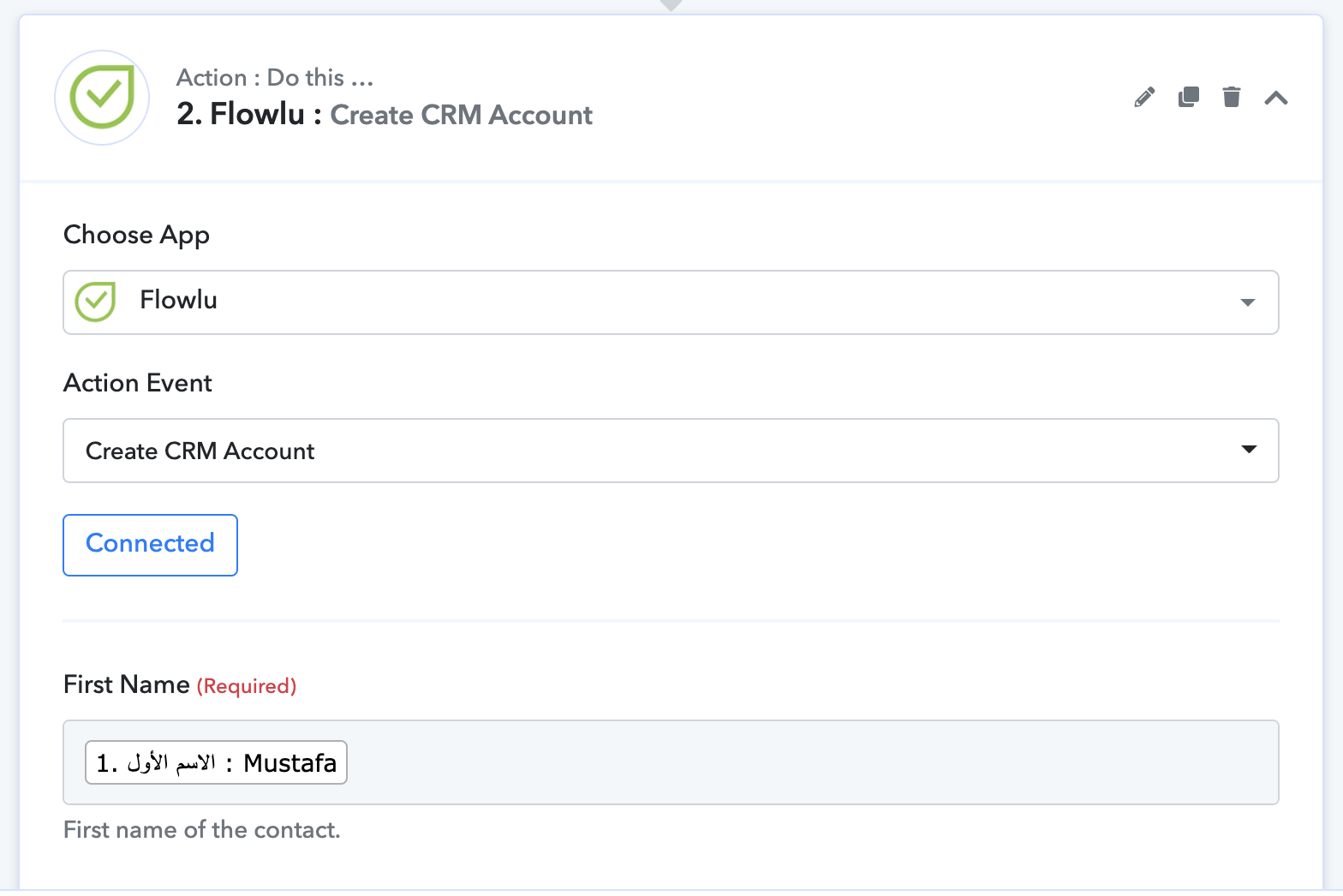Collapse the action step with chevron up
The height and width of the screenshot is (896, 1343).
(x=1276, y=98)
